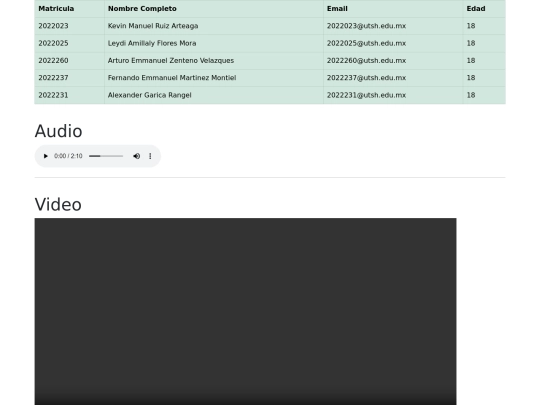Click name Arturo Emmanuel Zenteno Velazques
The height and width of the screenshot is (405, 540).
click(171, 60)
